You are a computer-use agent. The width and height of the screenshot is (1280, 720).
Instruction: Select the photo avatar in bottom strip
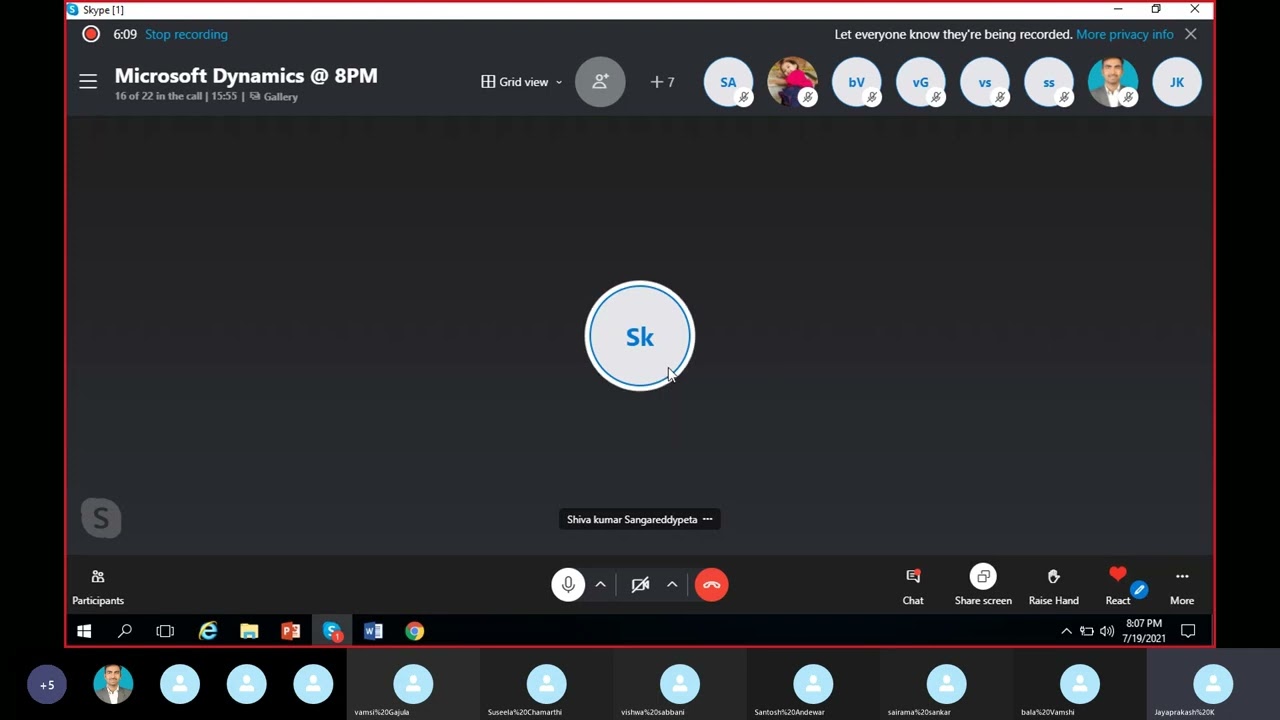[113, 685]
